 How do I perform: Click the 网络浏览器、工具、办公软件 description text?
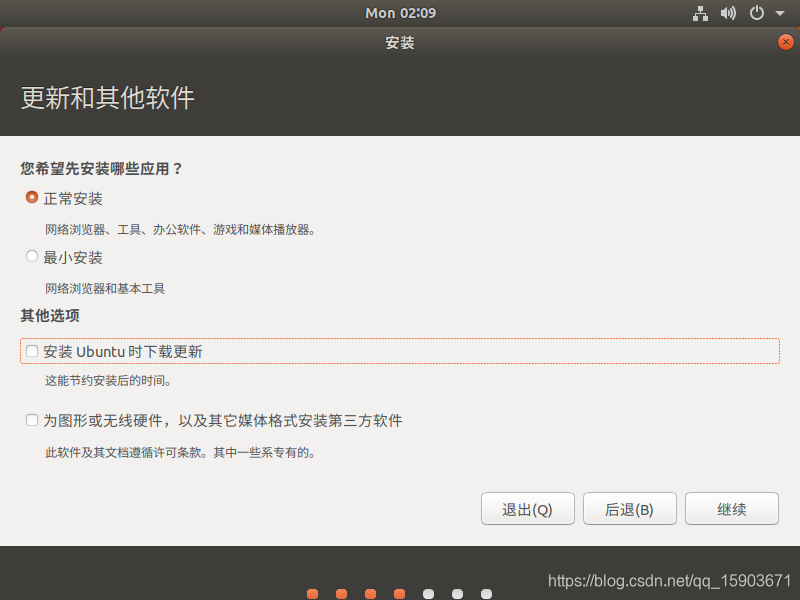point(180,230)
